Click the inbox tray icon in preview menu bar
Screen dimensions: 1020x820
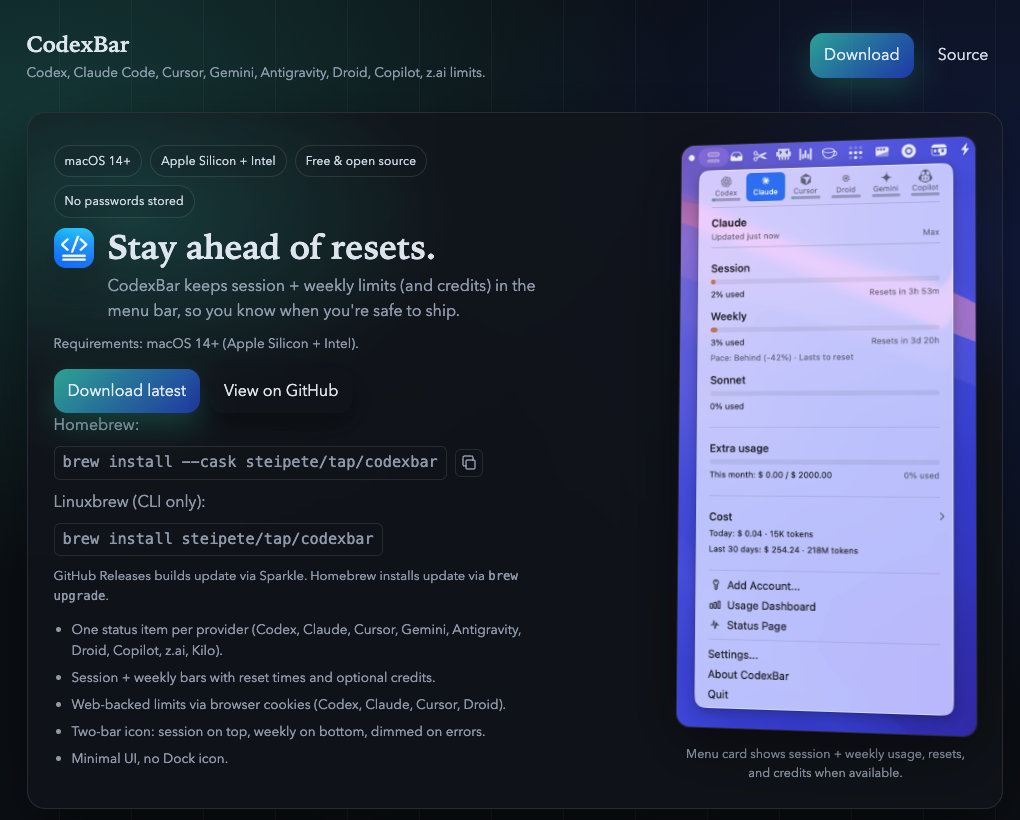coord(736,156)
